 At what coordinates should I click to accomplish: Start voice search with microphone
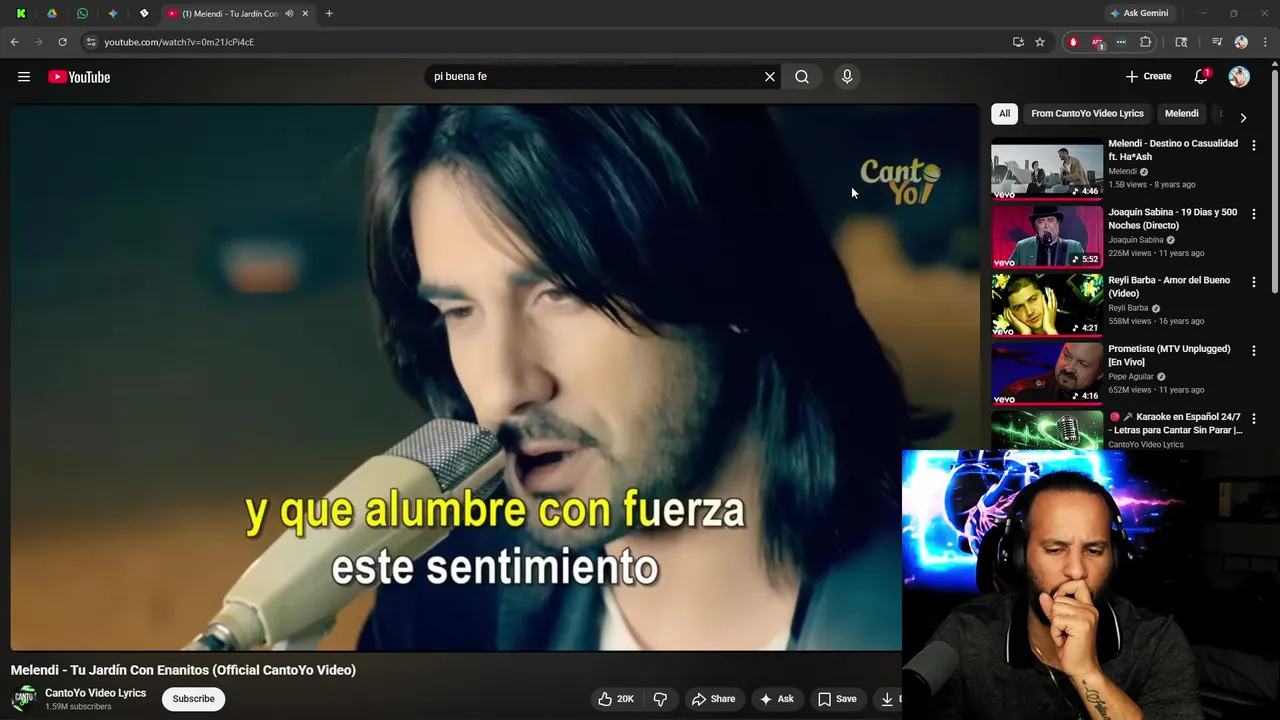coord(847,77)
